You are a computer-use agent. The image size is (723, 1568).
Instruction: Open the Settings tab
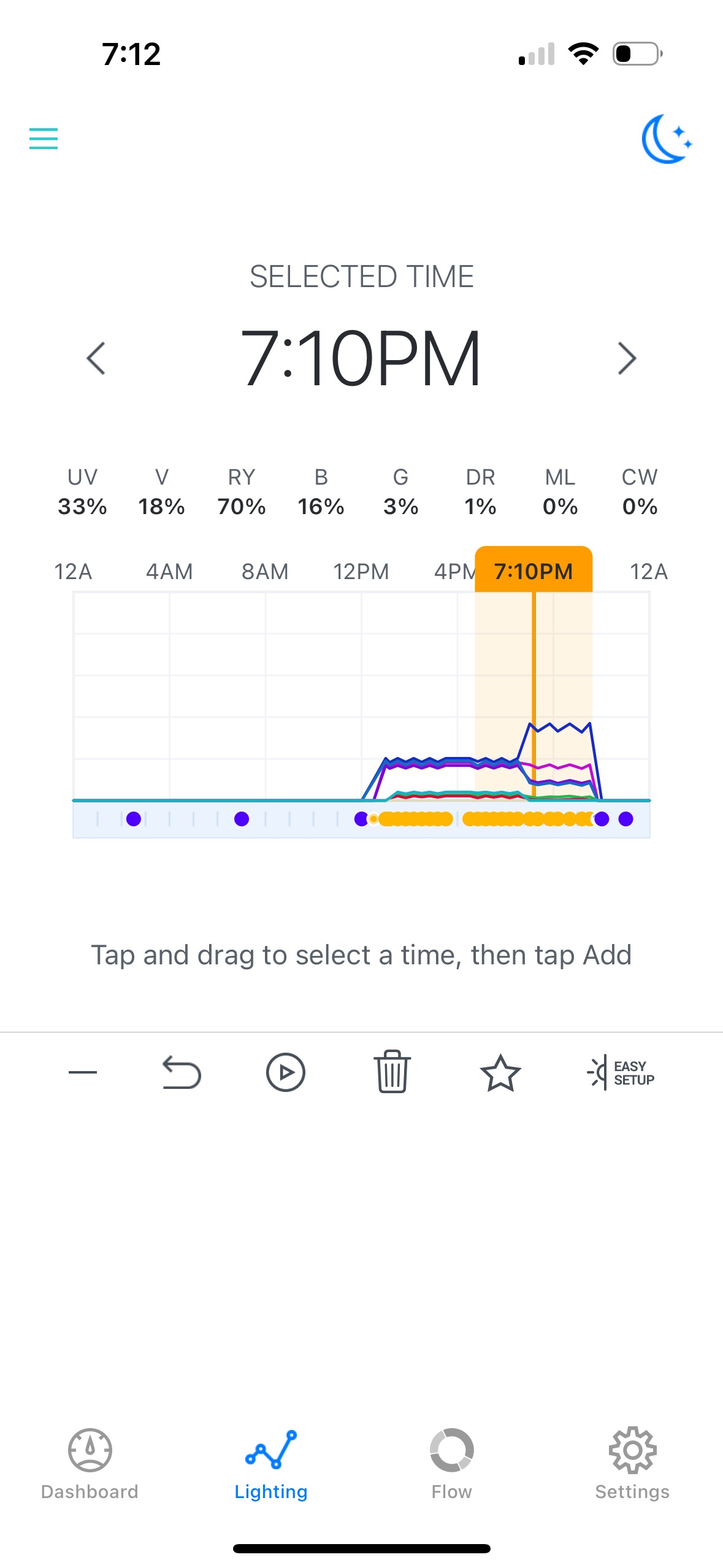[632, 1463]
